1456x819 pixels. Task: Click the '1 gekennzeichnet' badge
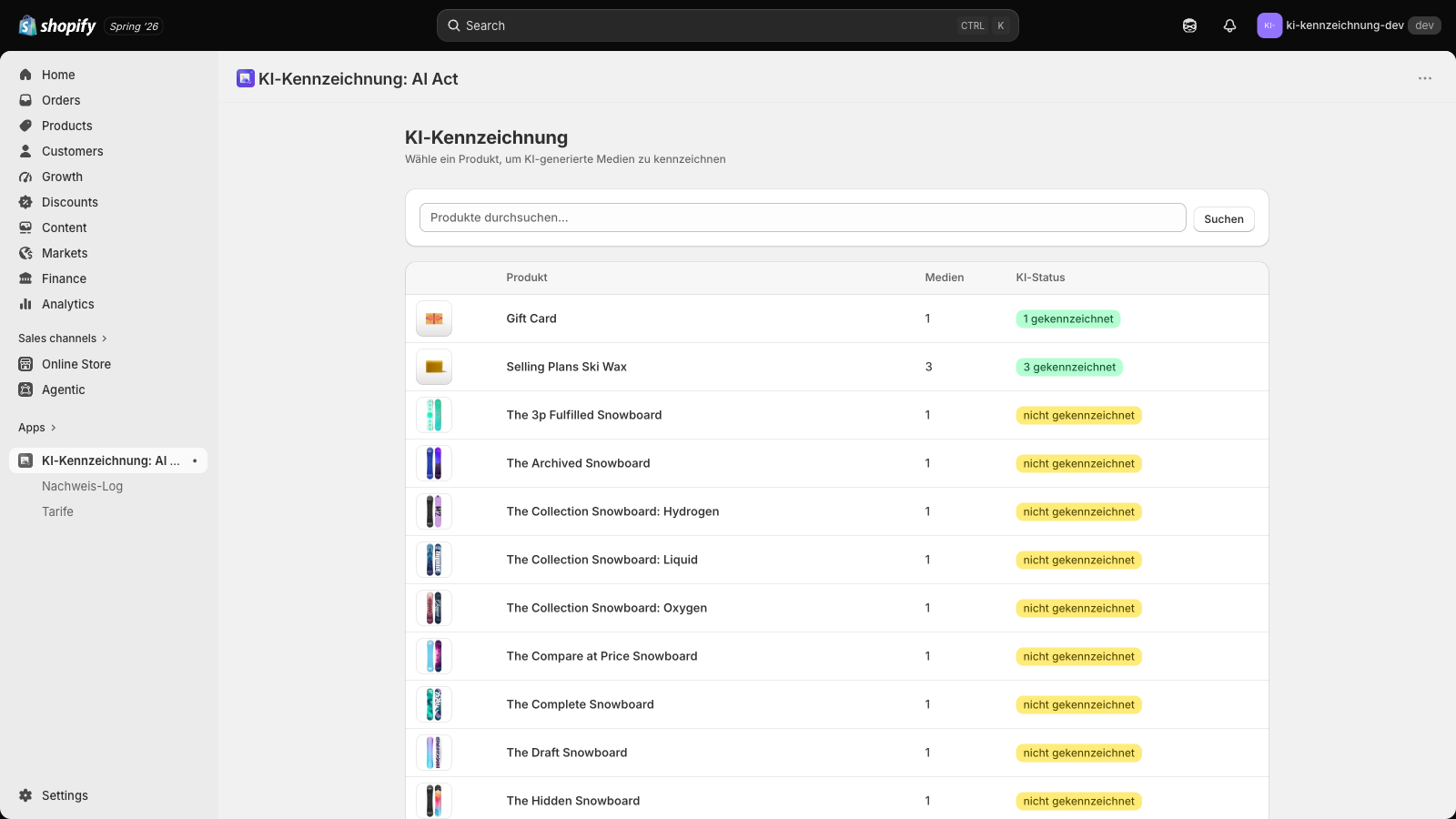click(x=1068, y=318)
